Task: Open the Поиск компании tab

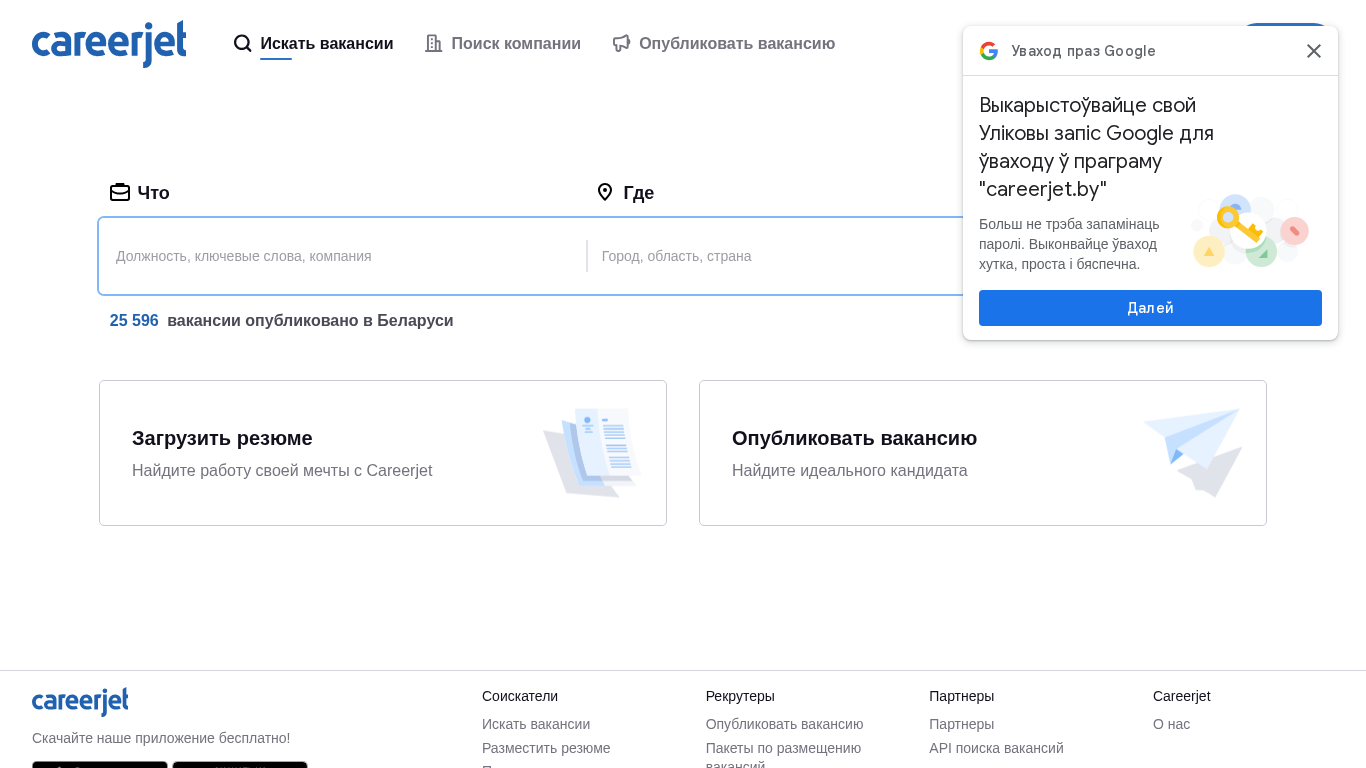Action: click(515, 43)
